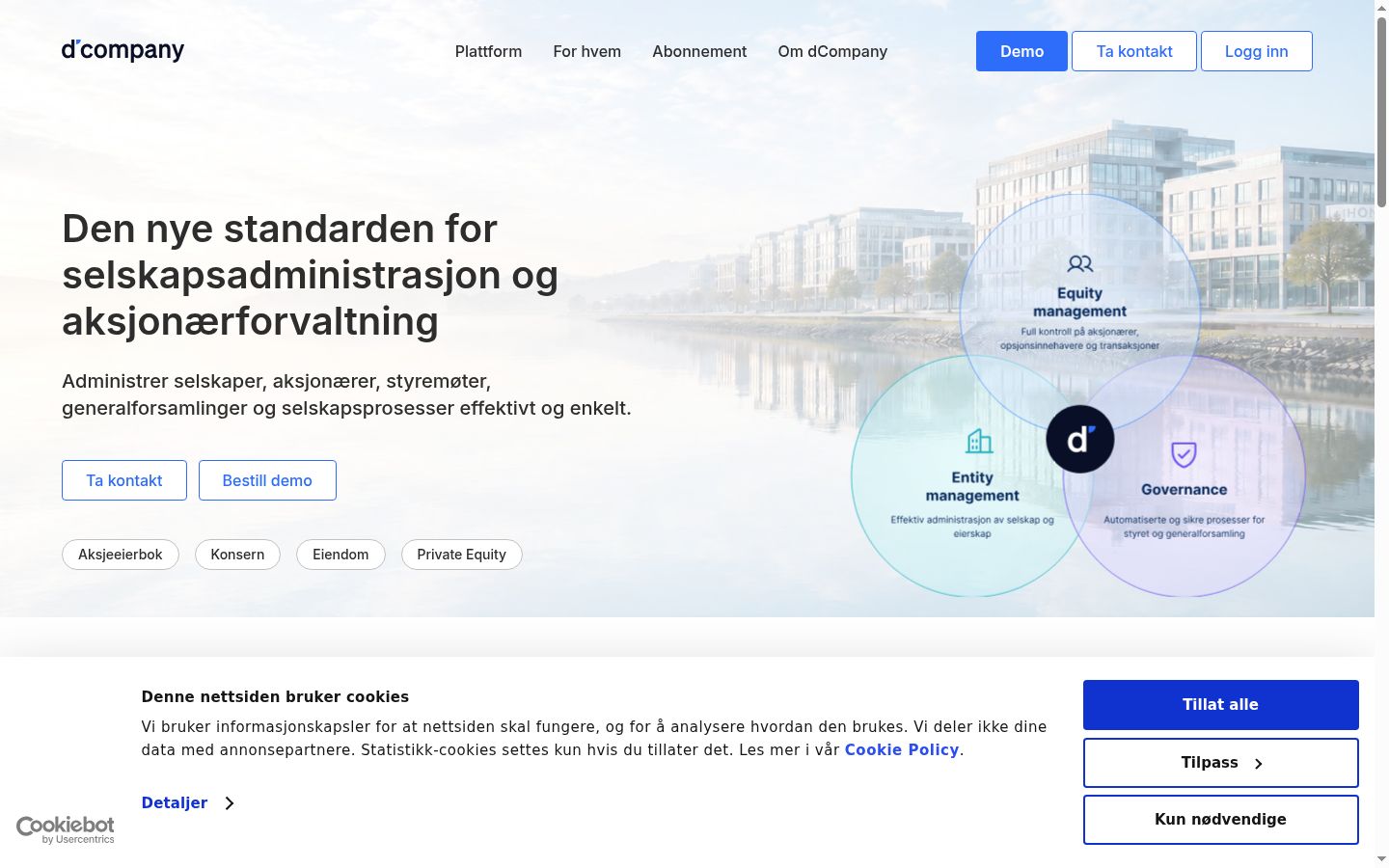Click paragraph starting 'Administrer selskaper, aksjonærer'
This screenshot has height=868, width=1389.
point(346,394)
